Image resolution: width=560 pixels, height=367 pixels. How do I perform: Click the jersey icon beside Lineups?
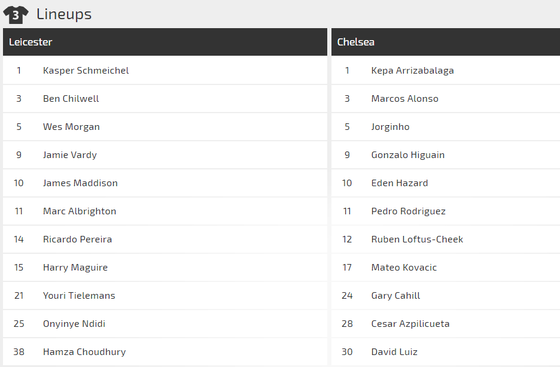16,15
